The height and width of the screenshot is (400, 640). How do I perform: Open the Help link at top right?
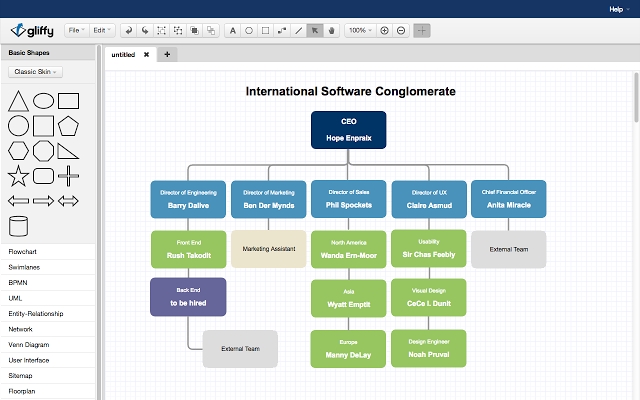[617, 8]
